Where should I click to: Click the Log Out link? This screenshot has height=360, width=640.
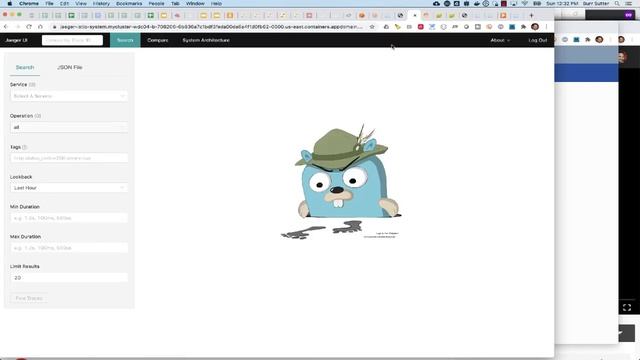coord(538,40)
